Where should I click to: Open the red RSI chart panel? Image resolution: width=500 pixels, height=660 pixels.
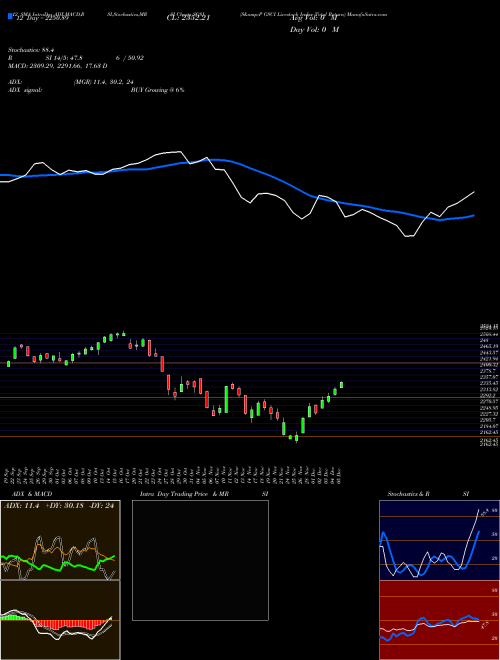[439, 620]
